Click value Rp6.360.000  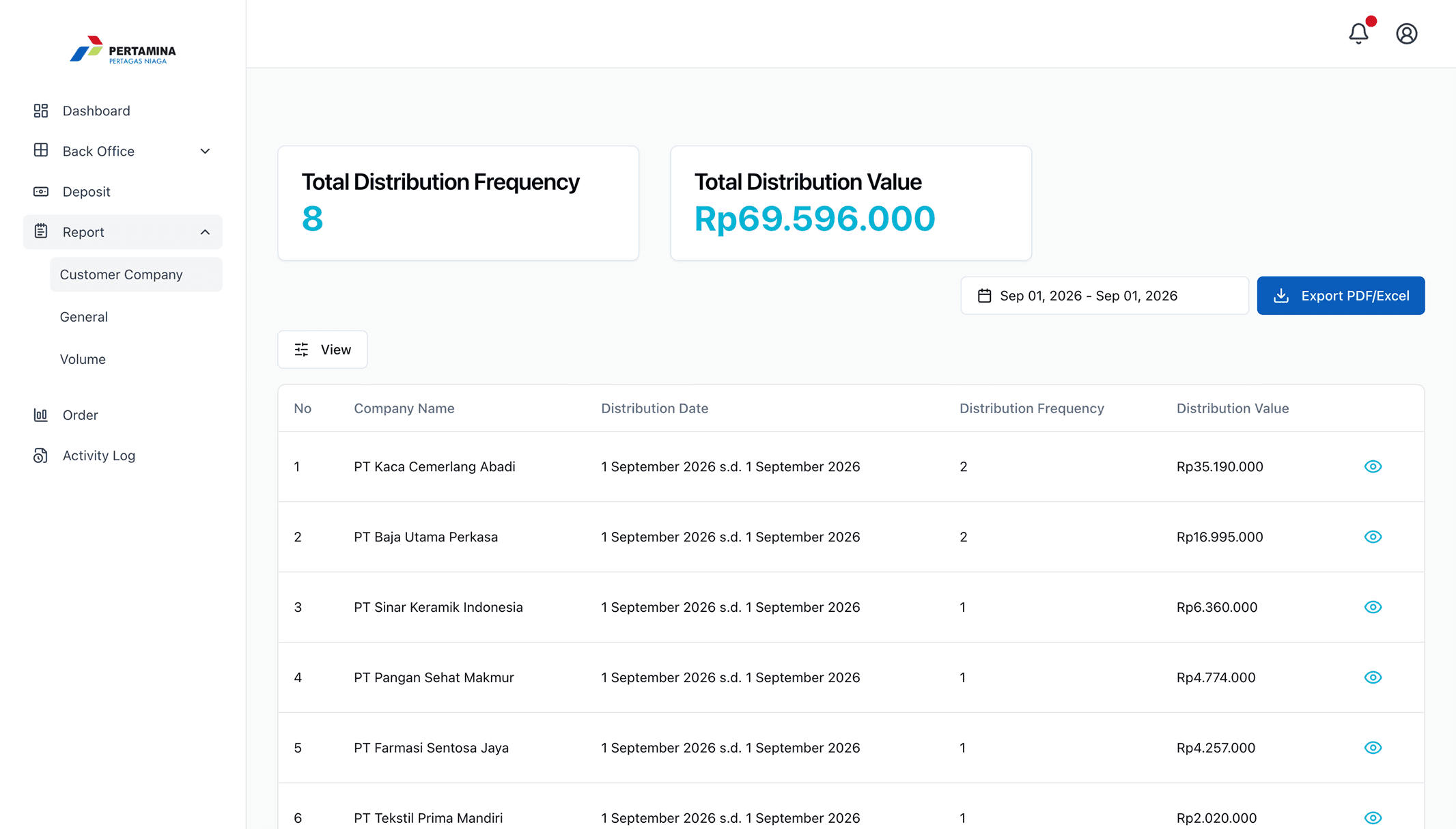click(x=1216, y=607)
